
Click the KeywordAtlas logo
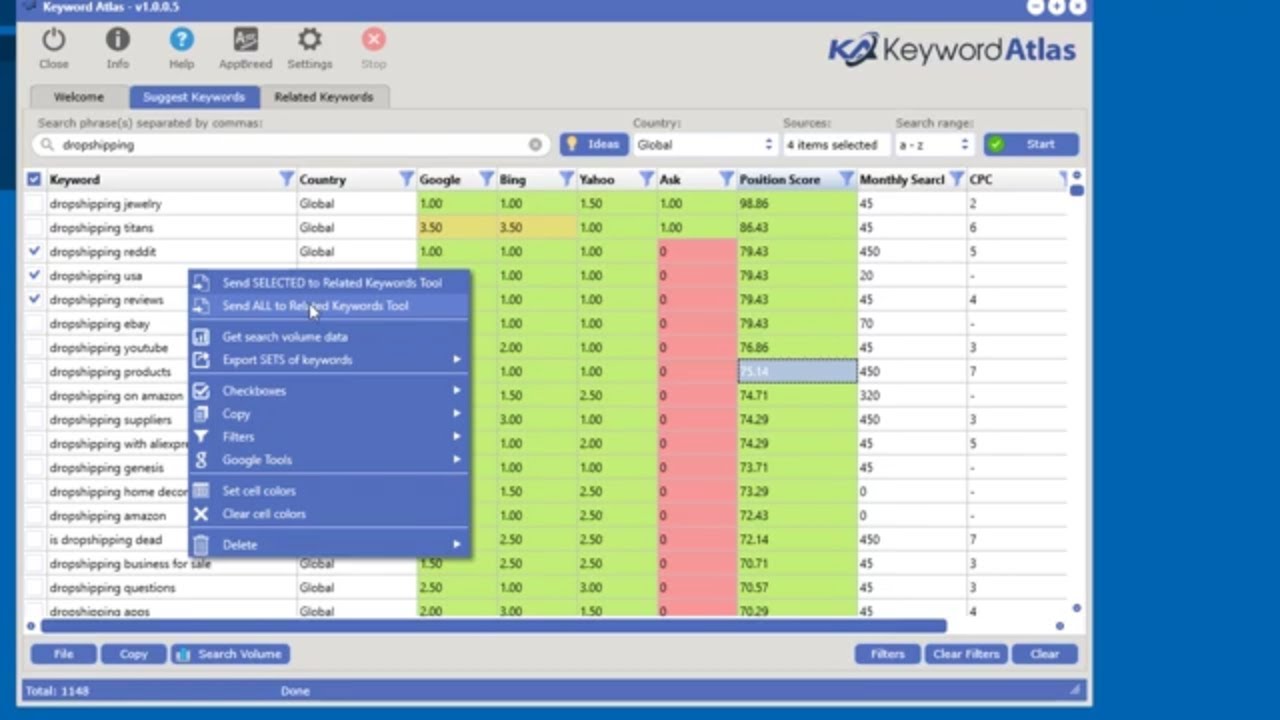952,50
